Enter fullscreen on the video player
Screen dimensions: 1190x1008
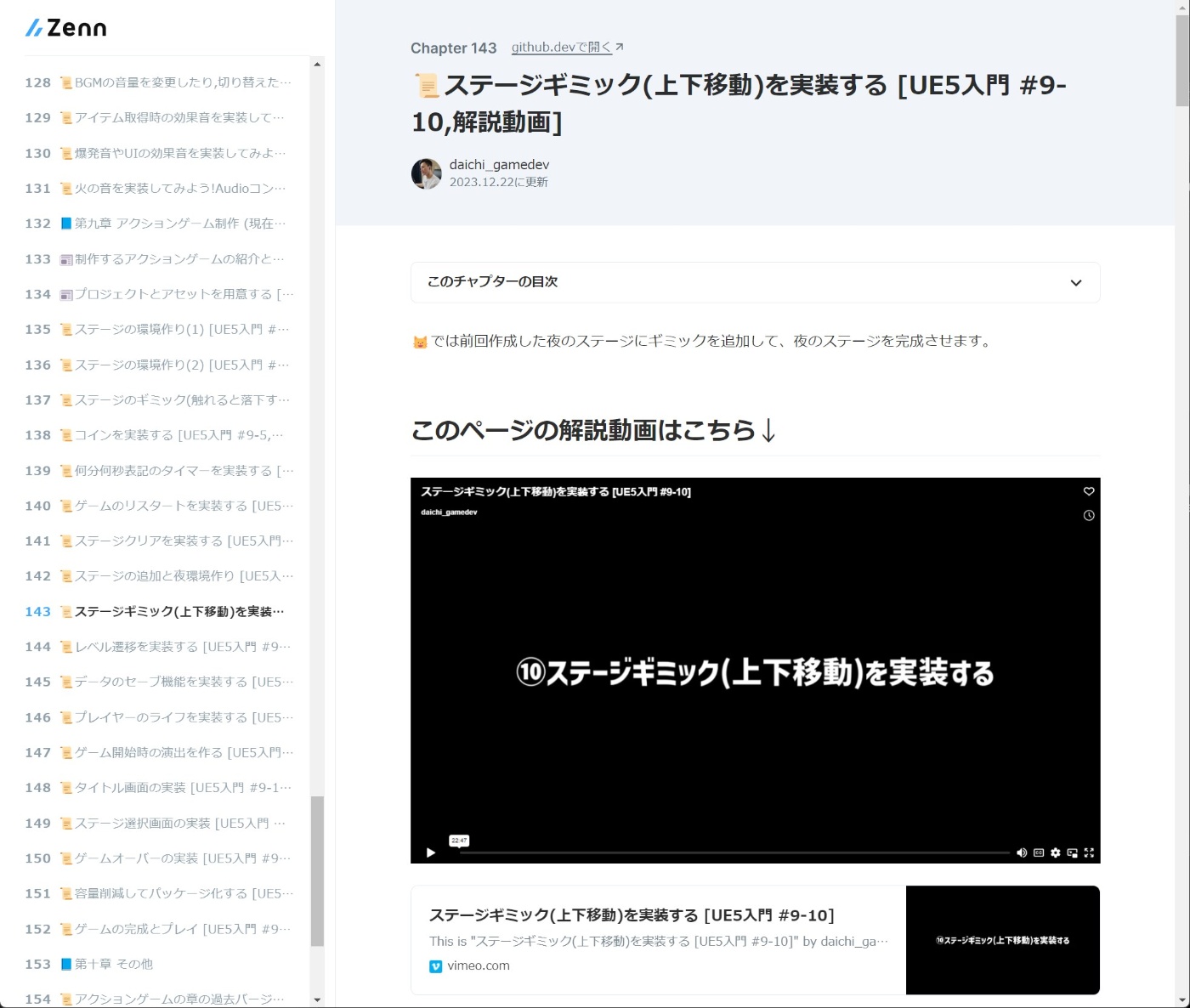tap(1090, 852)
